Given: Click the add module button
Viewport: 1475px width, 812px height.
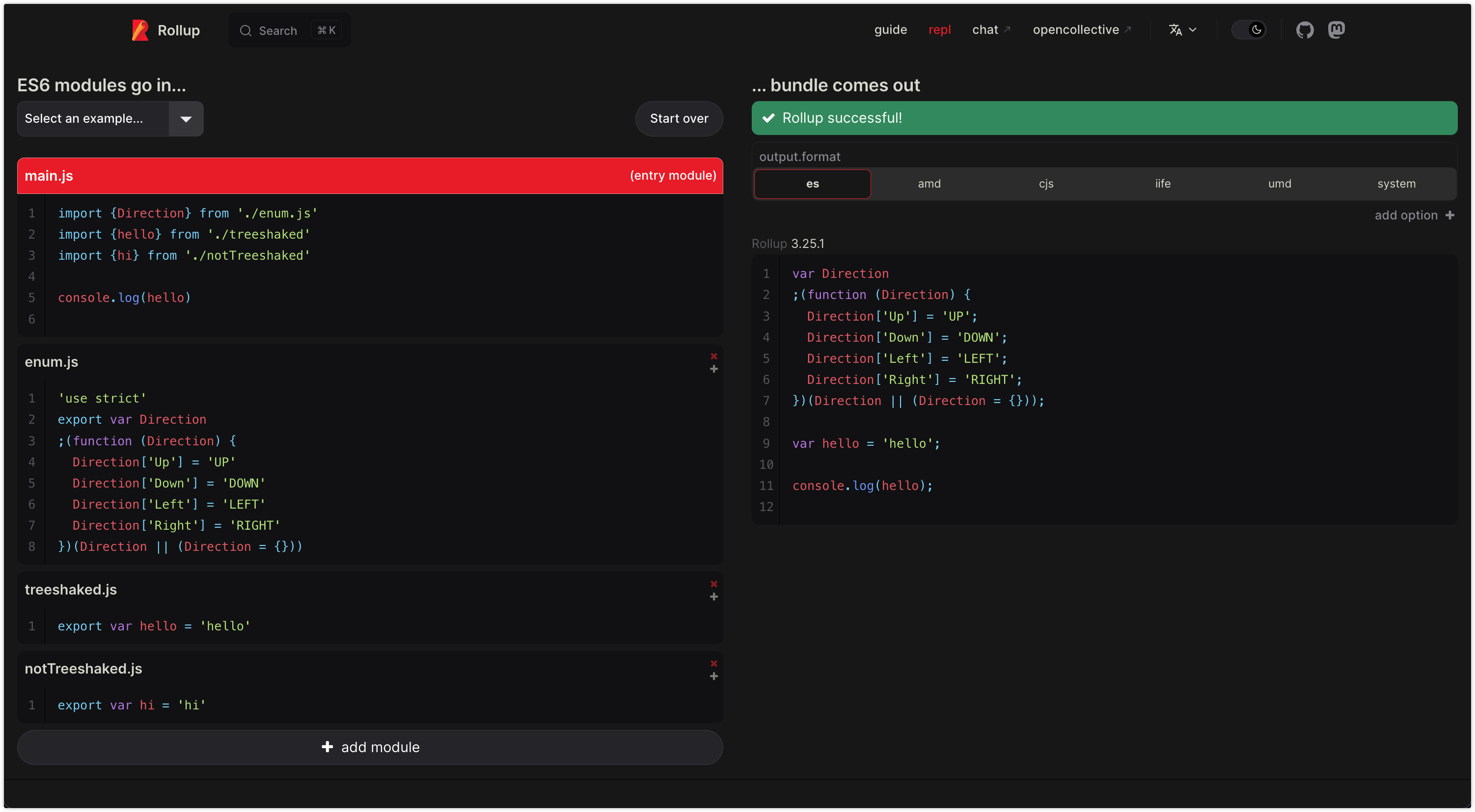Looking at the screenshot, I should pos(370,747).
